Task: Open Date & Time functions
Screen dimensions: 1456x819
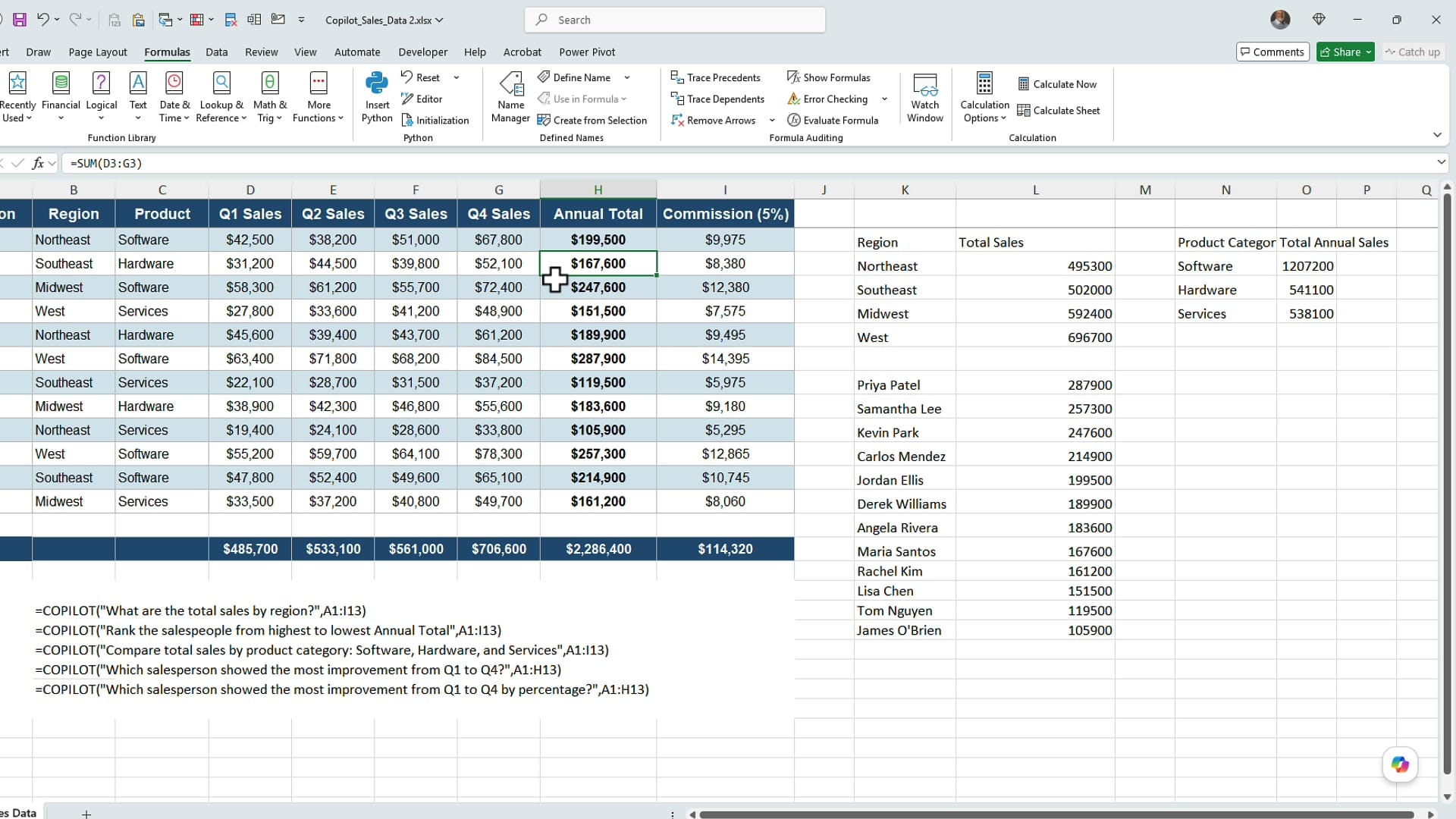Action: pos(174,96)
